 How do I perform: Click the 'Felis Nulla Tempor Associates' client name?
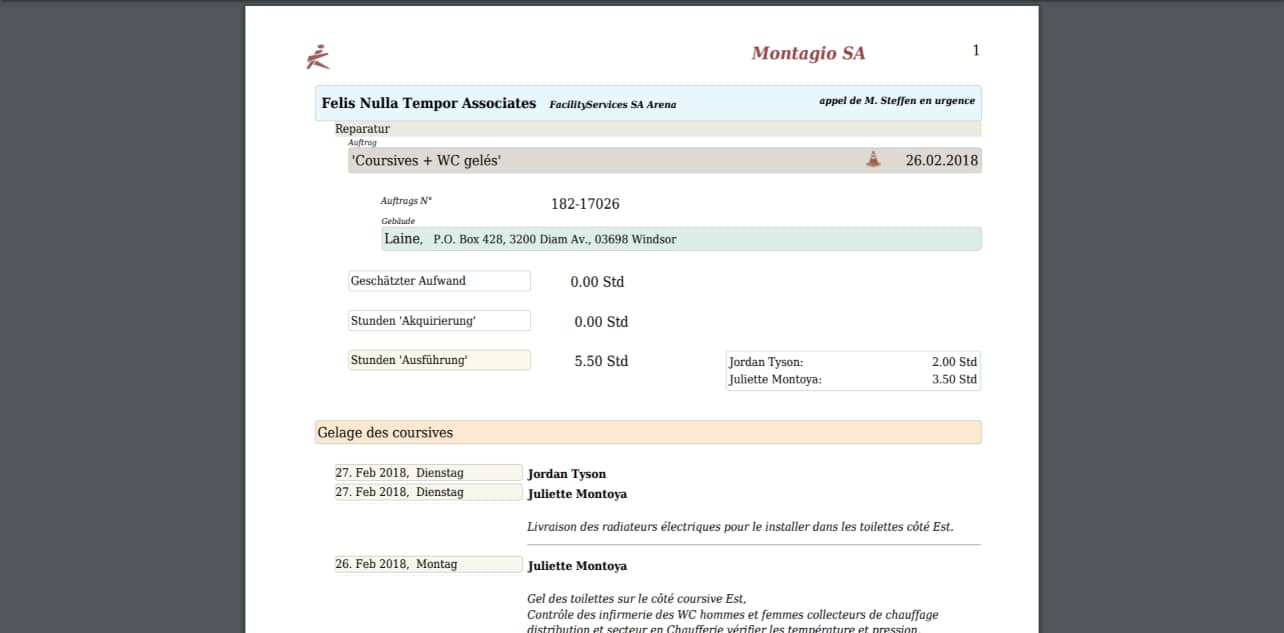(428, 103)
